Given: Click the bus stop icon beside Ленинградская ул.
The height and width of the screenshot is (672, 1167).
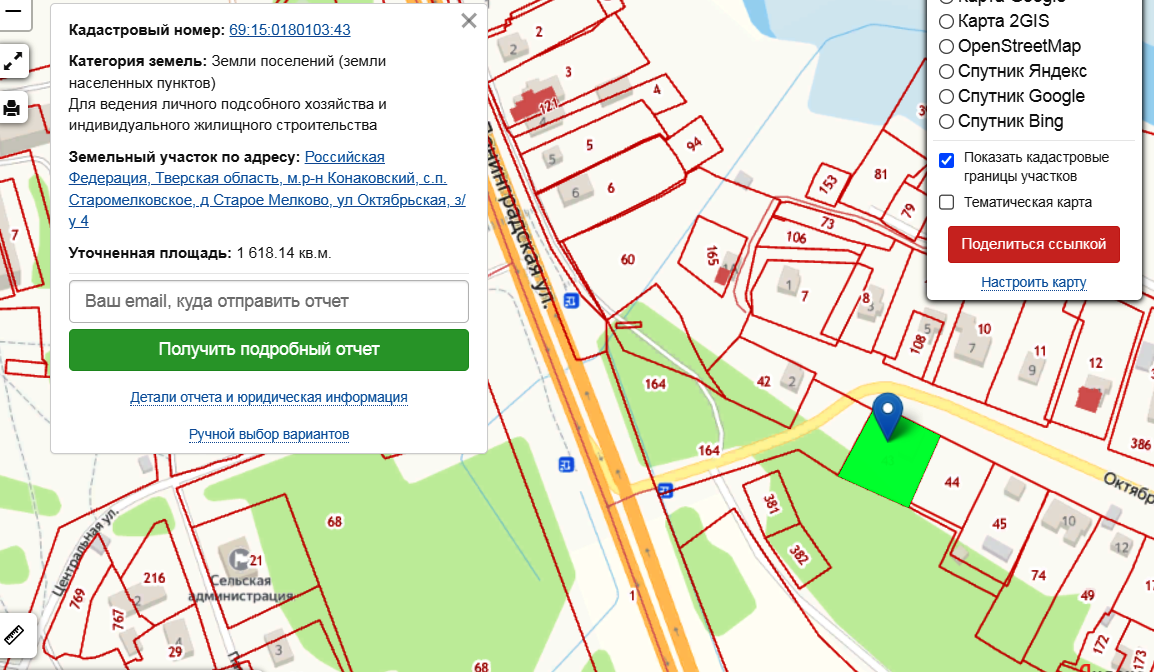Looking at the screenshot, I should tap(571, 301).
